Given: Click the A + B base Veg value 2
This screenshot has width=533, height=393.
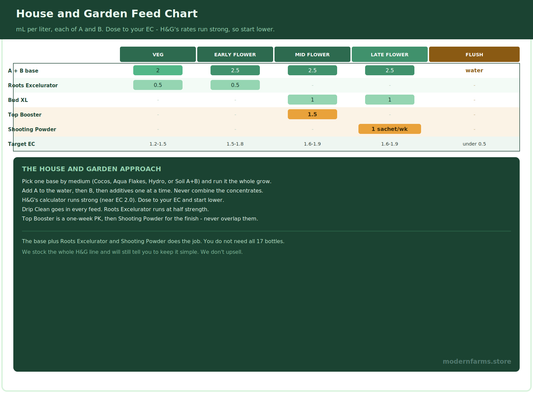Looking at the screenshot, I should pos(158,70).
